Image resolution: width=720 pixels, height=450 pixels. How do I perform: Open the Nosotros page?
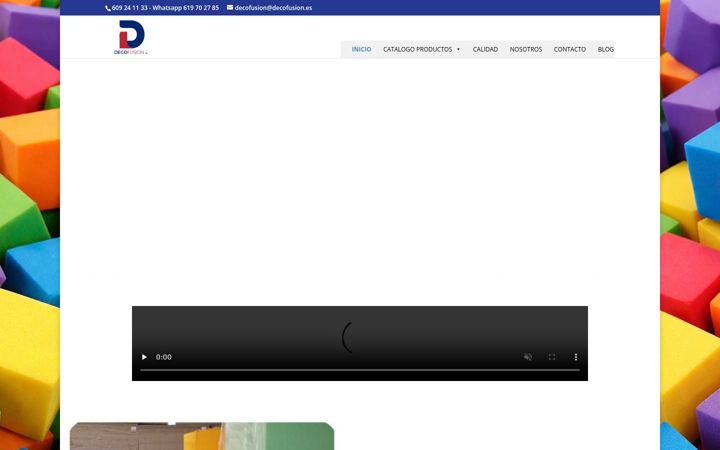[x=526, y=49]
